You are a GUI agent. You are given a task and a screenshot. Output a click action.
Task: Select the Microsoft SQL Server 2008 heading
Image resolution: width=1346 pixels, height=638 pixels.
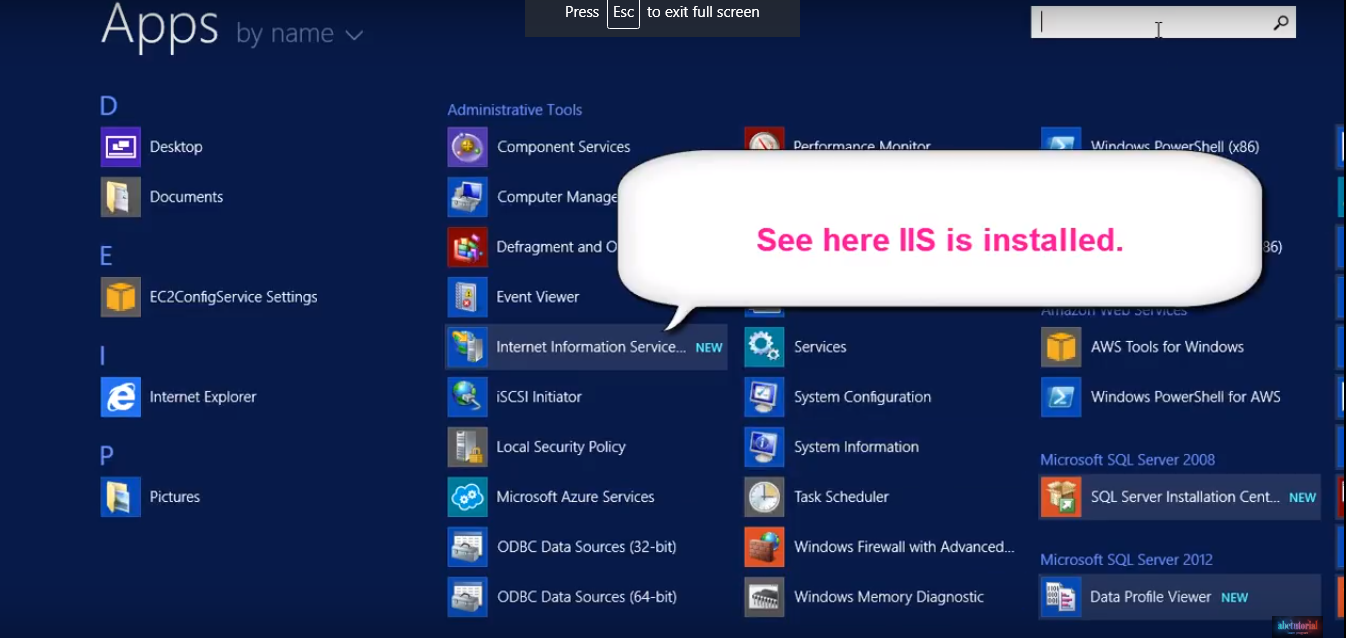click(1128, 460)
